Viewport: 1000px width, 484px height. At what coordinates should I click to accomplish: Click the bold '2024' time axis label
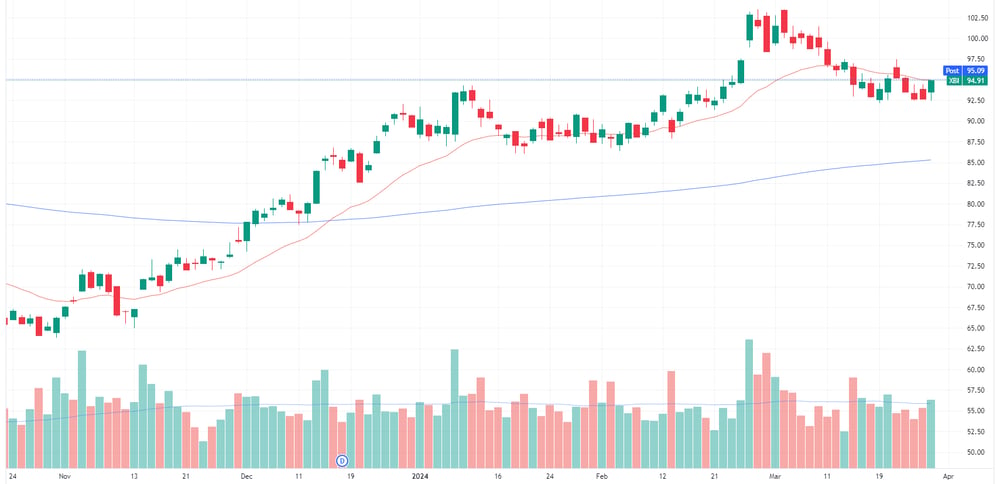[420, 476]
